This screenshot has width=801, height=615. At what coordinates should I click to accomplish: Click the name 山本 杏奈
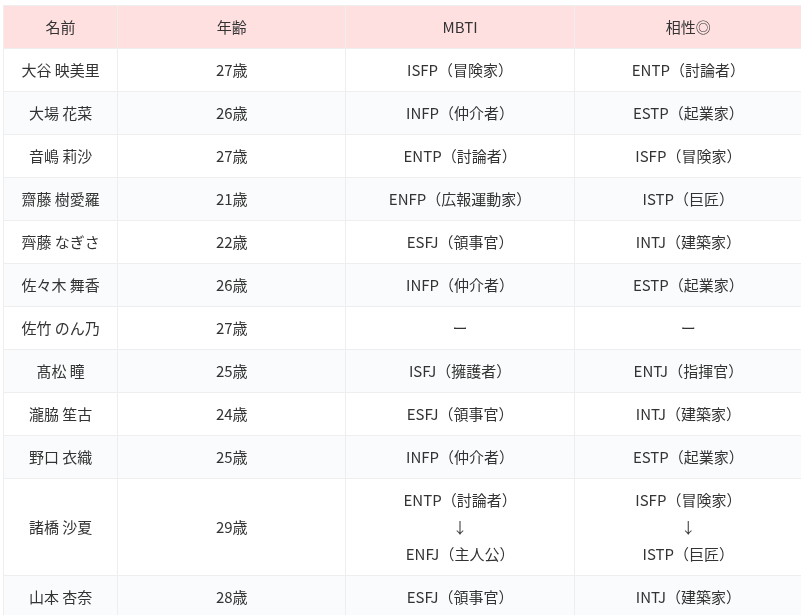(60, 598)
